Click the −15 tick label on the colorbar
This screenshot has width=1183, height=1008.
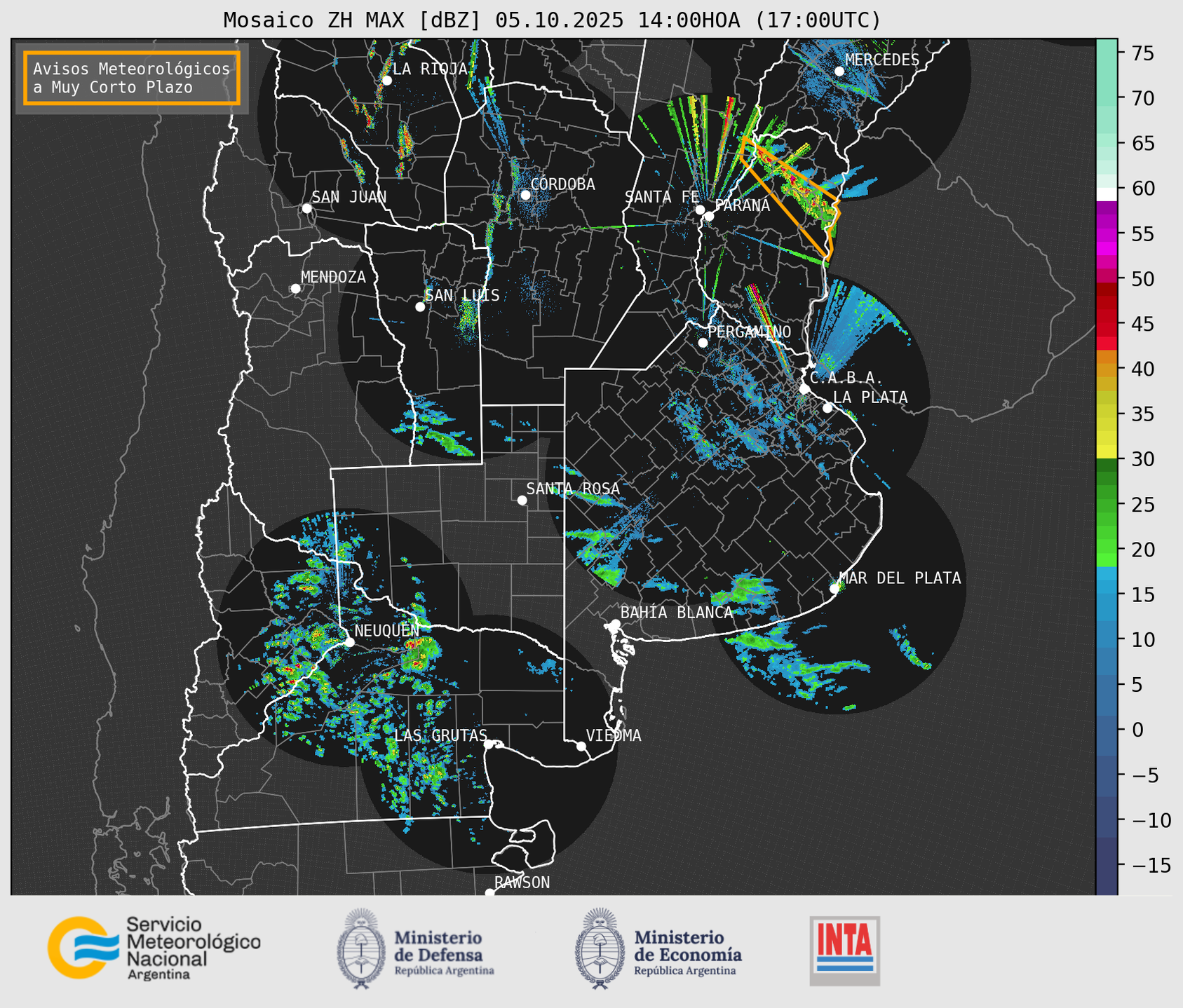pyautogui.click(x=1150, y=865)
